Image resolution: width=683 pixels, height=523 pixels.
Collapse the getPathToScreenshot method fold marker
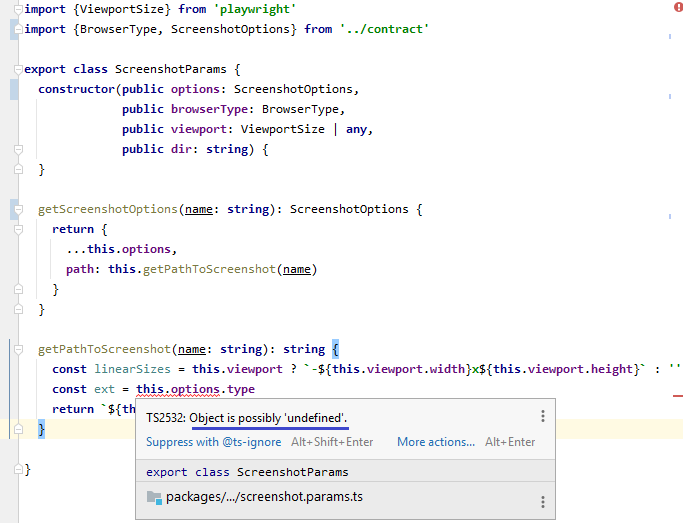click(18, 350)
